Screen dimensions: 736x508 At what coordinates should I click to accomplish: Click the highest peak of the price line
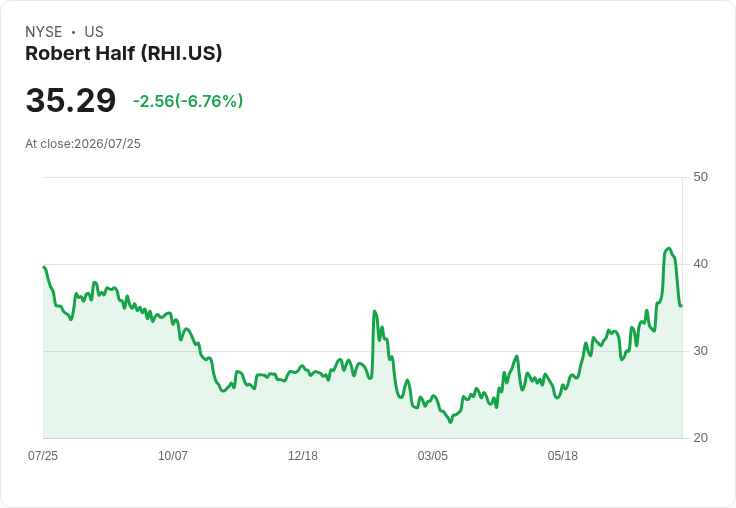(x=668, y=248)
